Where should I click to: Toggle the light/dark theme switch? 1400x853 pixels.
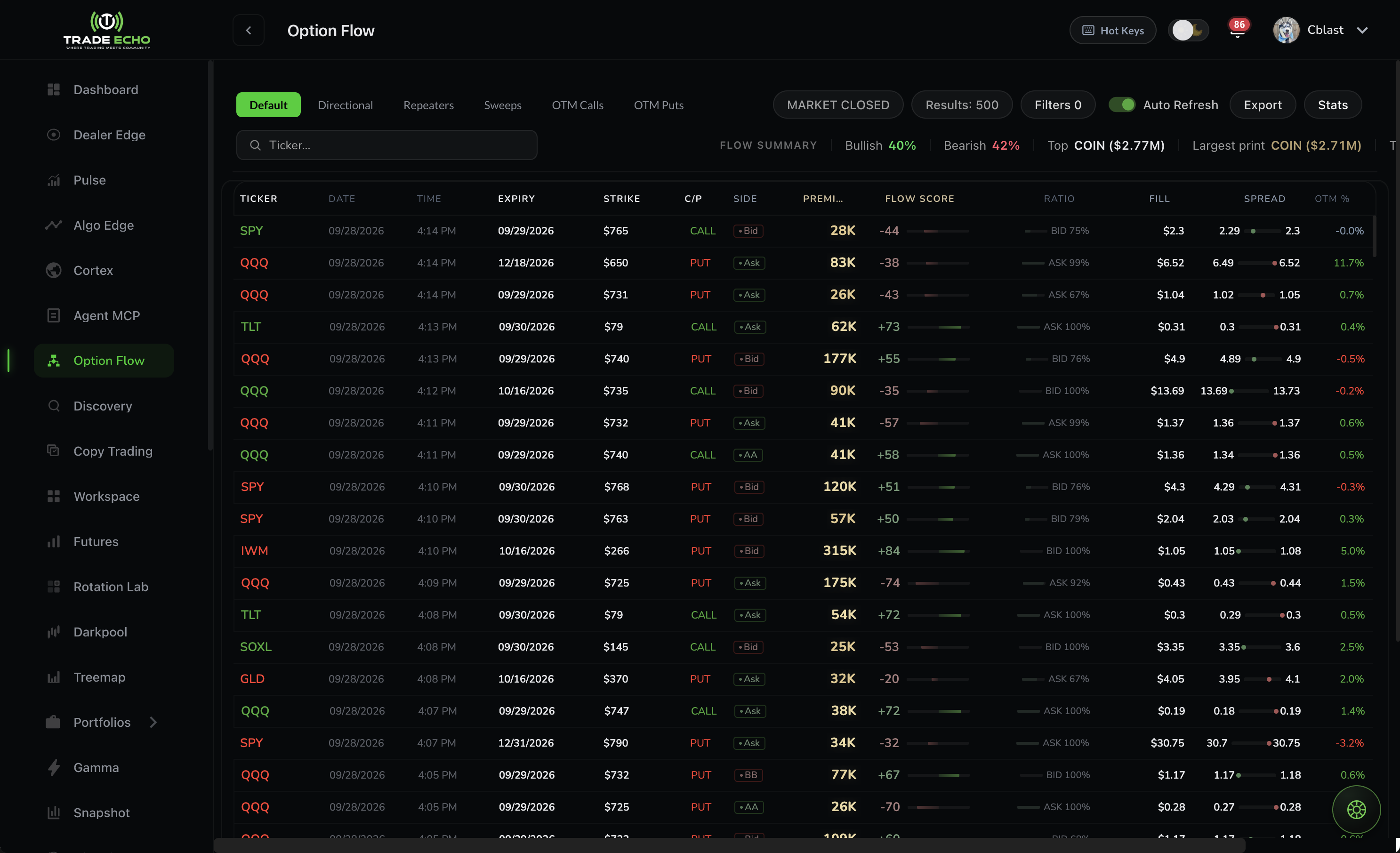point(1189,30)
